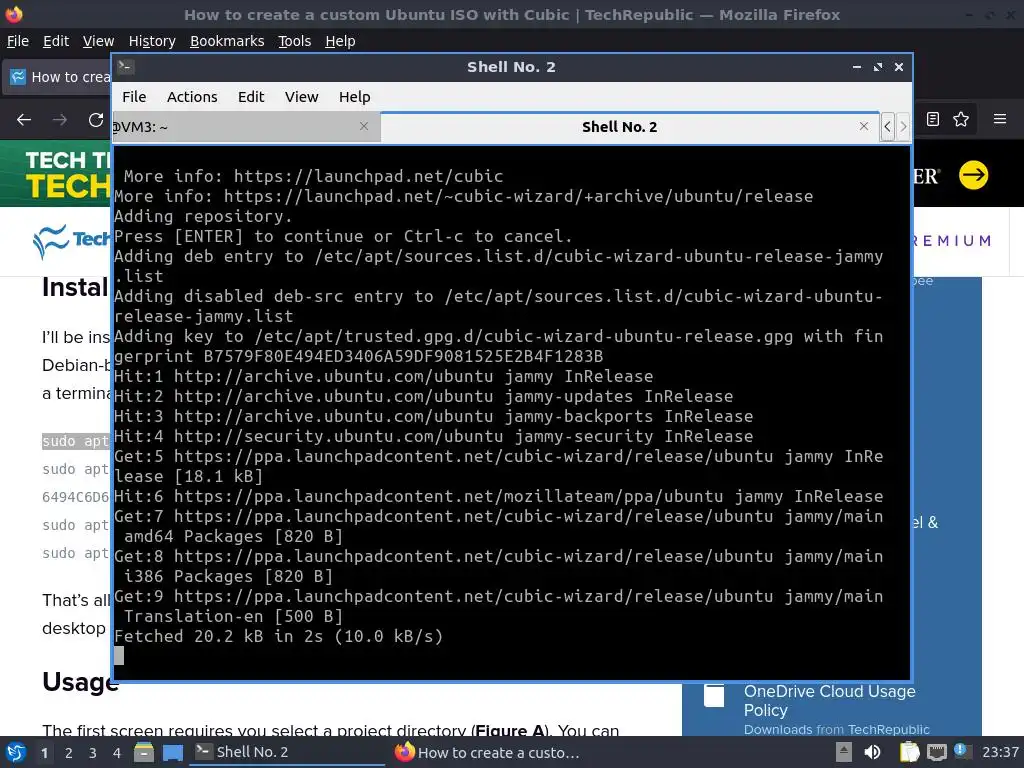This screenshot has height=768, width=1024.
Task: Click the 23:37 clock in the taskbar
Action: pos(1000,752)
